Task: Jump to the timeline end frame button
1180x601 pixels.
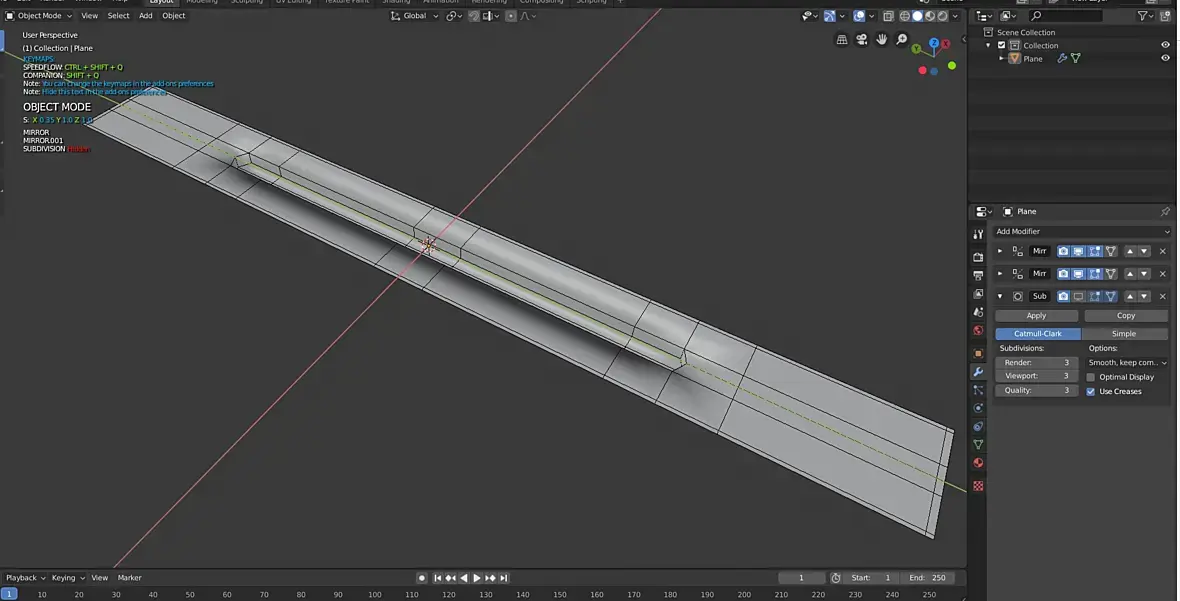Action: pos(504,578)
